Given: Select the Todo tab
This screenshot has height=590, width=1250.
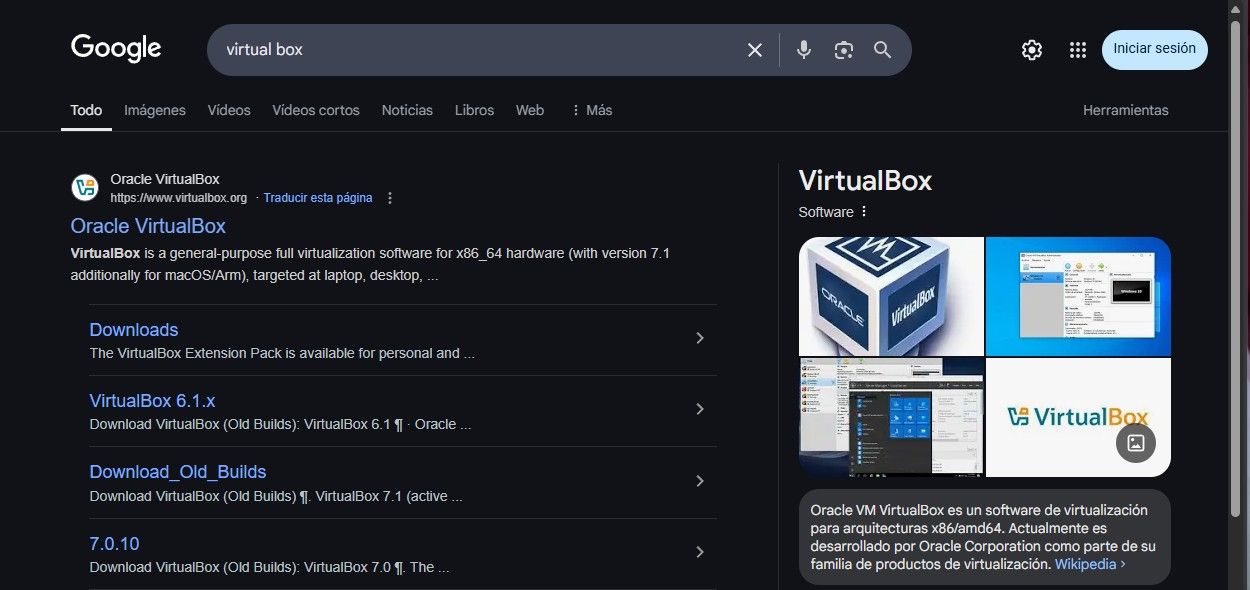Looking at the screenshot, I should point(86,110).
